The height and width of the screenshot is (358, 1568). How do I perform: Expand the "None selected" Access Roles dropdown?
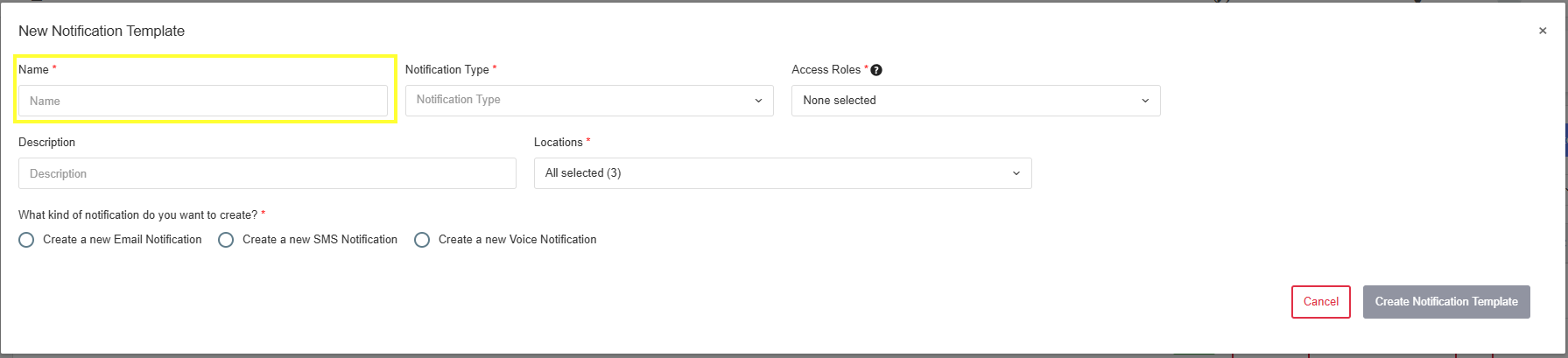(x=976, y=101)
